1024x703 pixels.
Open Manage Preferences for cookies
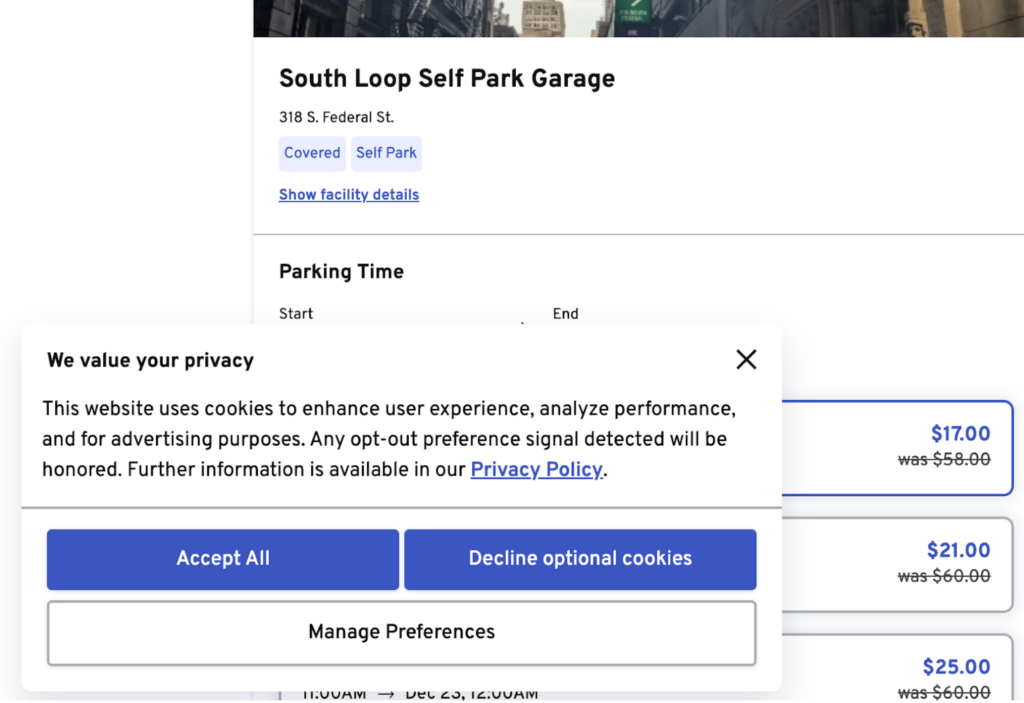(401, 632)
